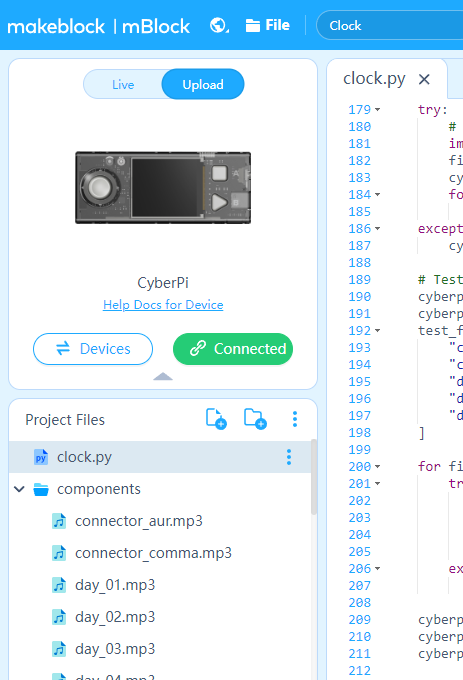Open Help Docs for Device link
The height and width of the screenshot is (680, 463).
pyautogui.click(x=163, y=304)
